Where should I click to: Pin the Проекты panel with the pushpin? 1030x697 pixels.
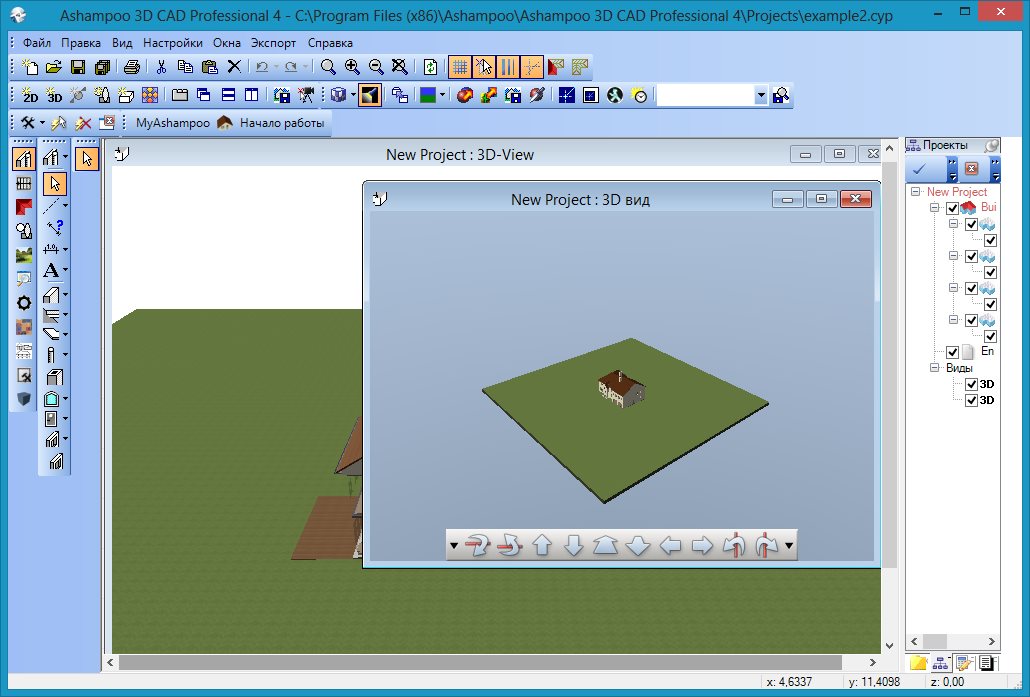(991, 145)
